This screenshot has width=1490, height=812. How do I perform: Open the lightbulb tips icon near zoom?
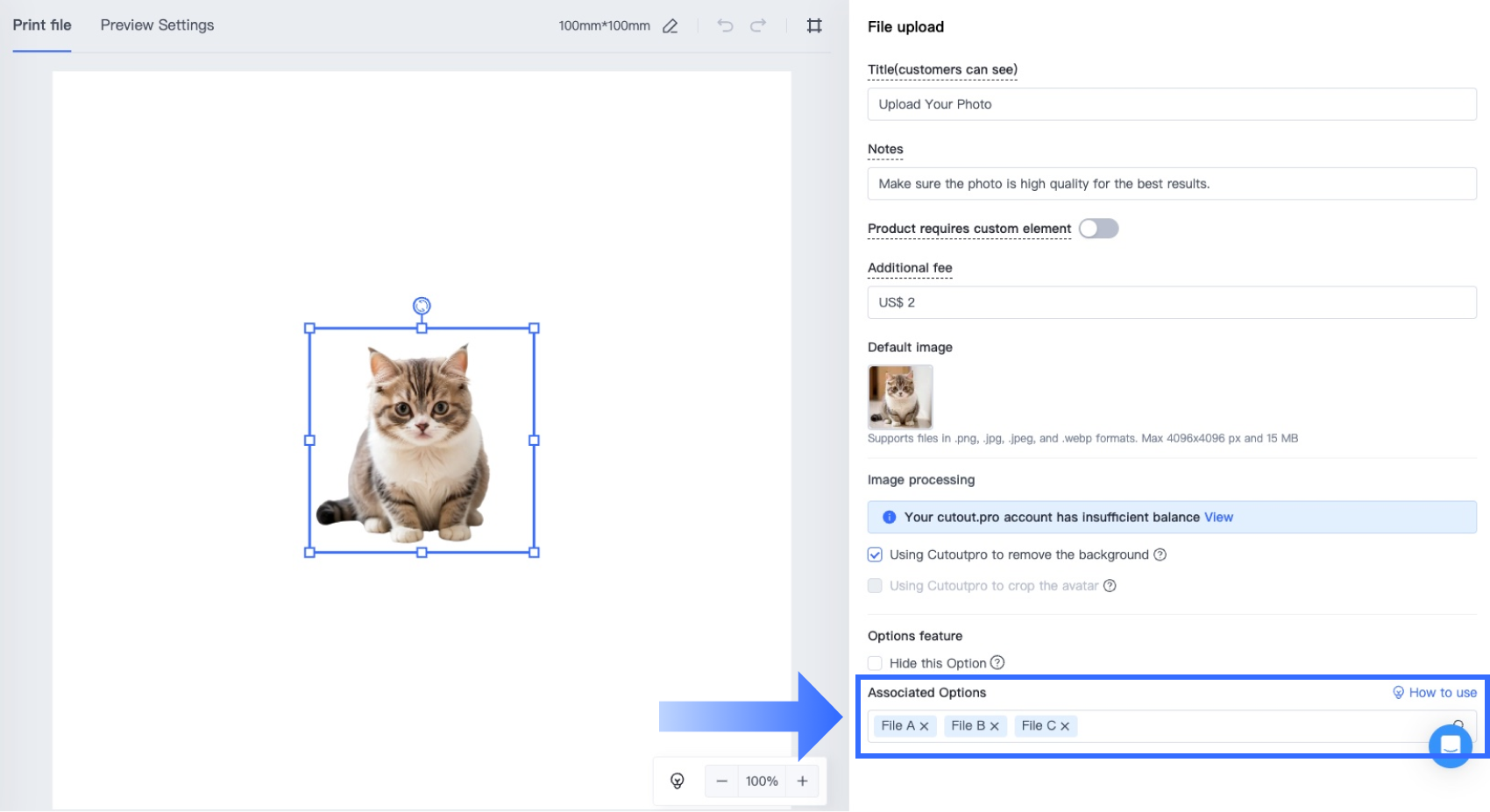pyautogui.click(x=678, y=781)
